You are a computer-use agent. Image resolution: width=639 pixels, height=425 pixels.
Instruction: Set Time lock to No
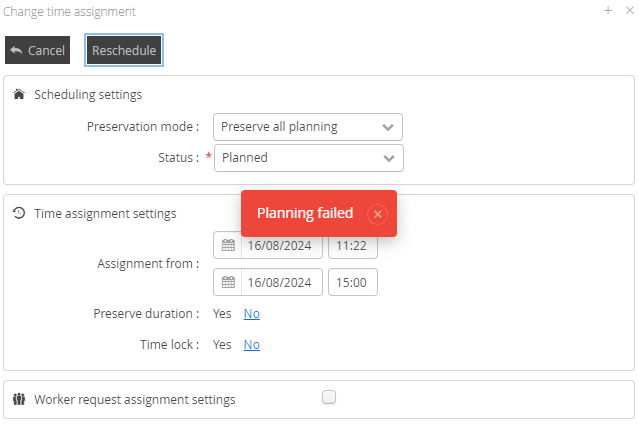(251, 345)
